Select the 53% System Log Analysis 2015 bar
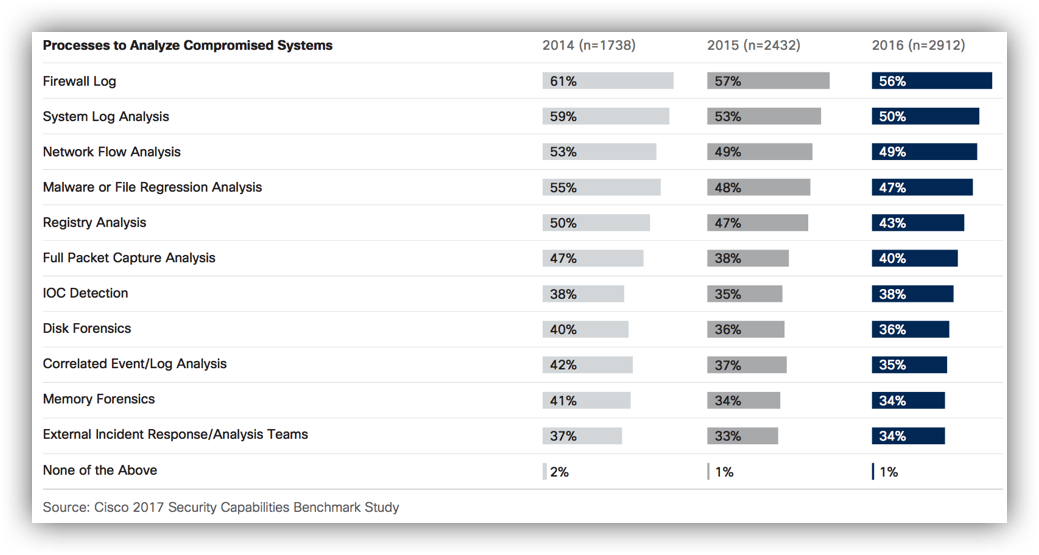Screen dimensions: 1039x555 pos(763,116)
